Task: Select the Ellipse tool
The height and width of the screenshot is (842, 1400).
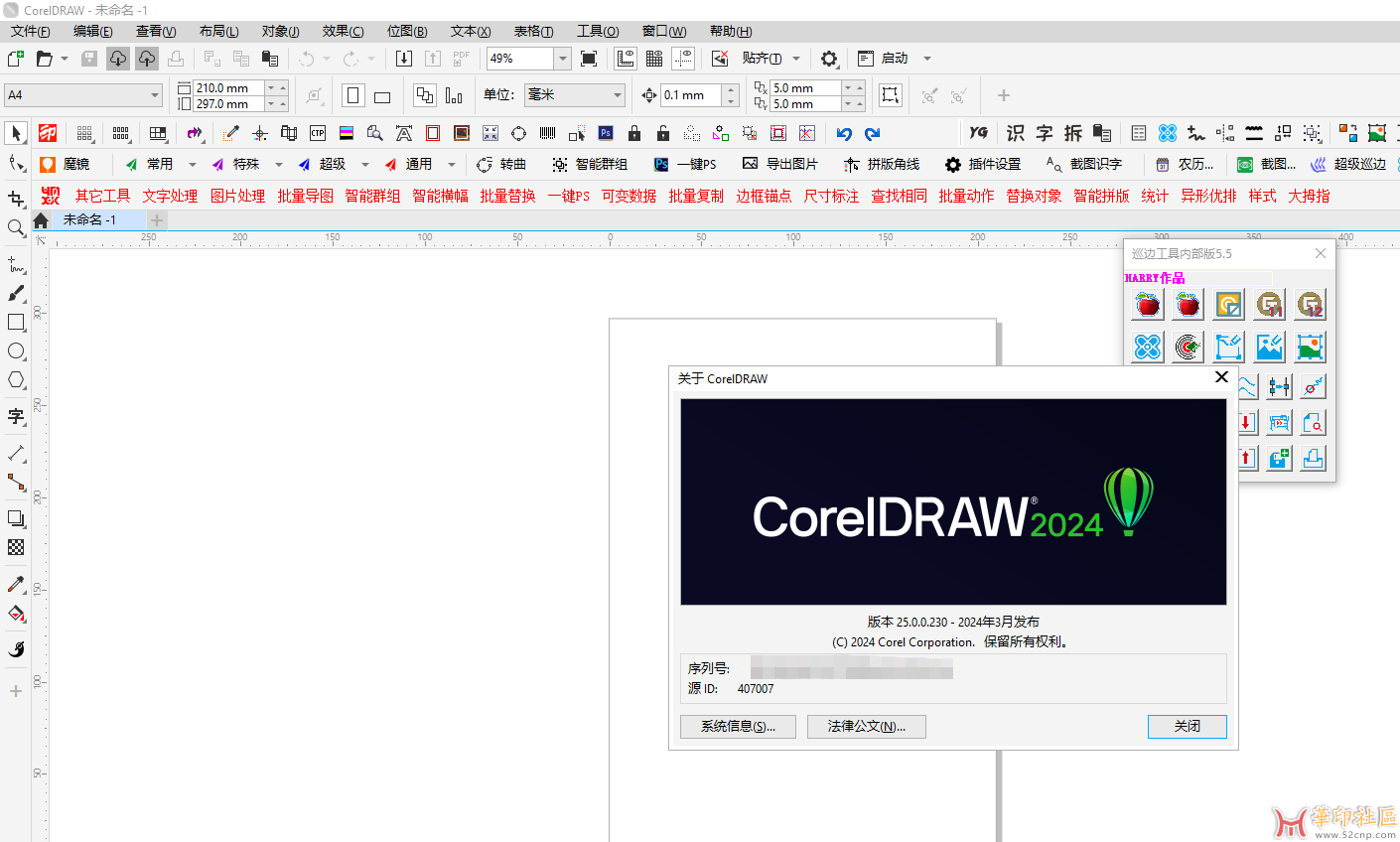Action: (x=16, y=351)
